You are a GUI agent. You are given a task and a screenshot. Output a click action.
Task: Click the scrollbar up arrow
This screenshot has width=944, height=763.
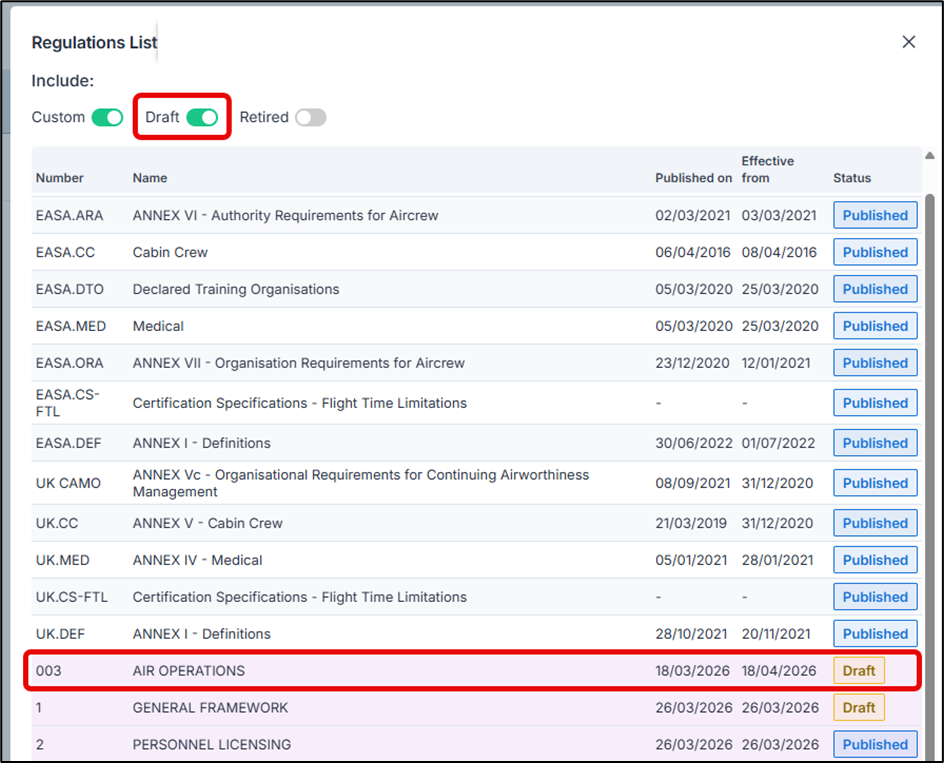(x=930, y=156)
